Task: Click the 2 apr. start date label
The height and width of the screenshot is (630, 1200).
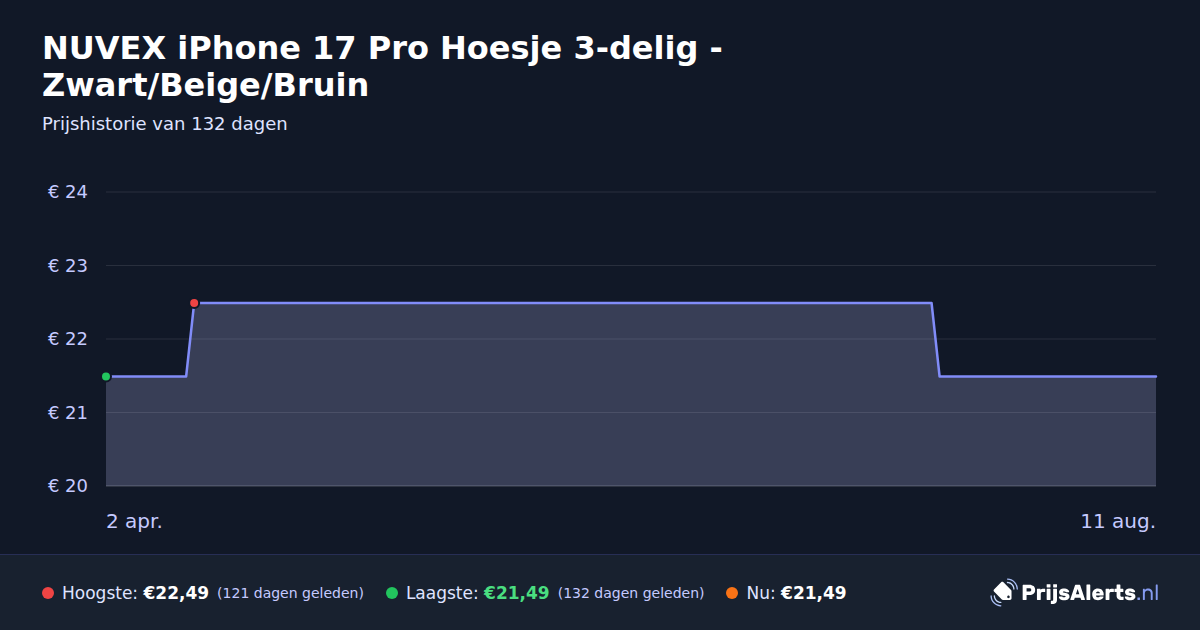Action: pyautogui.click(x=134, y=522)
